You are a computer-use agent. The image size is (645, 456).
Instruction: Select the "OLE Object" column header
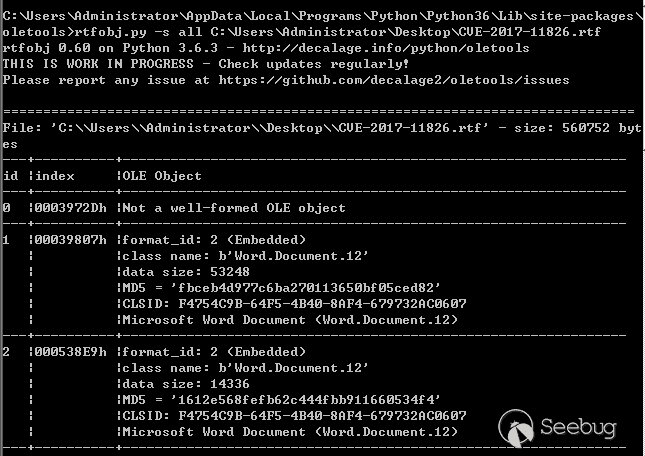pos(162,176)
